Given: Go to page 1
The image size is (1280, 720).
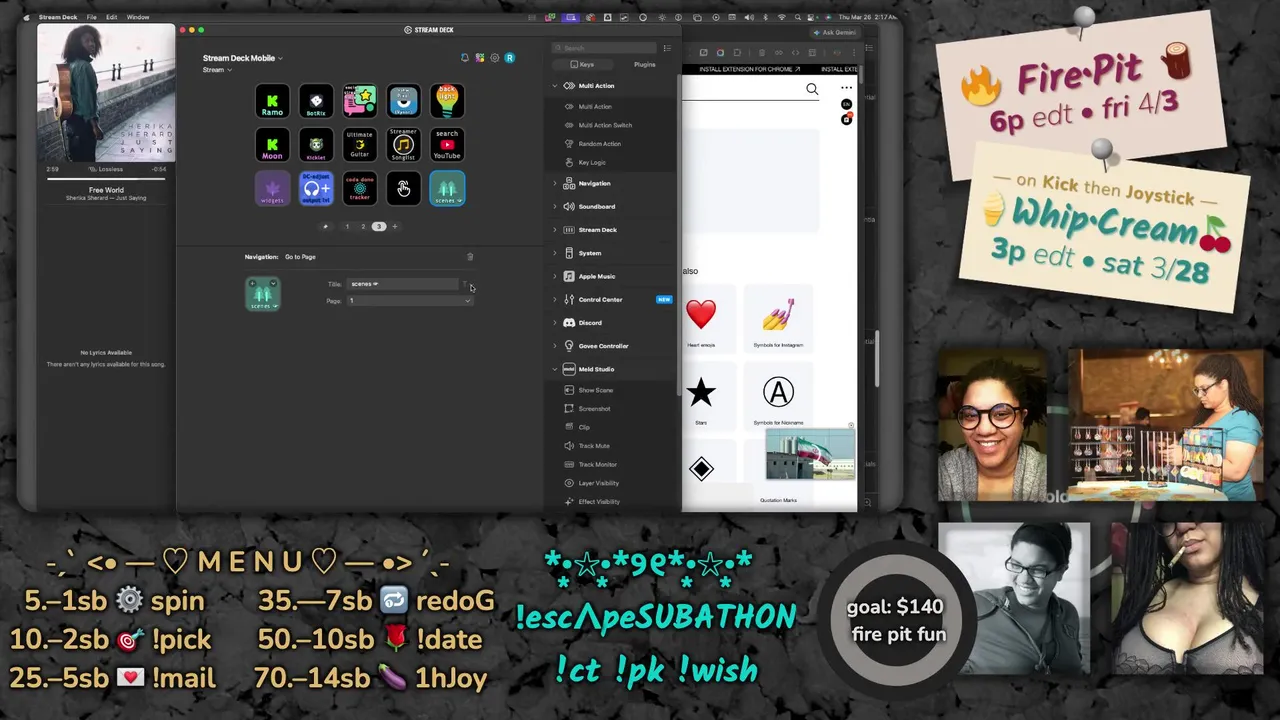Looking at the screenshot, I should (x=347, y=227).
